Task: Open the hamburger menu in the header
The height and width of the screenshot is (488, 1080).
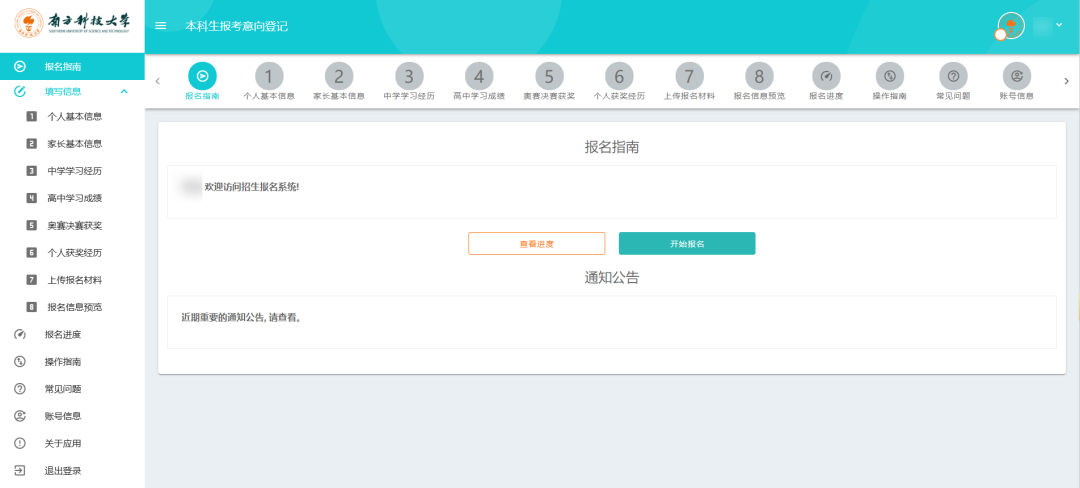Action: coord(160,26)
